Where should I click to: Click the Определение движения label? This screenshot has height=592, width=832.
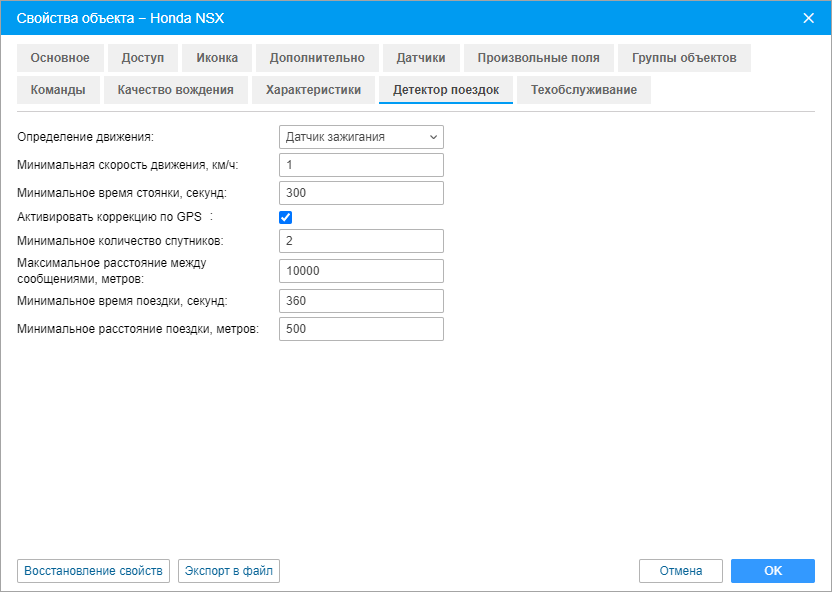coord(85,137)
